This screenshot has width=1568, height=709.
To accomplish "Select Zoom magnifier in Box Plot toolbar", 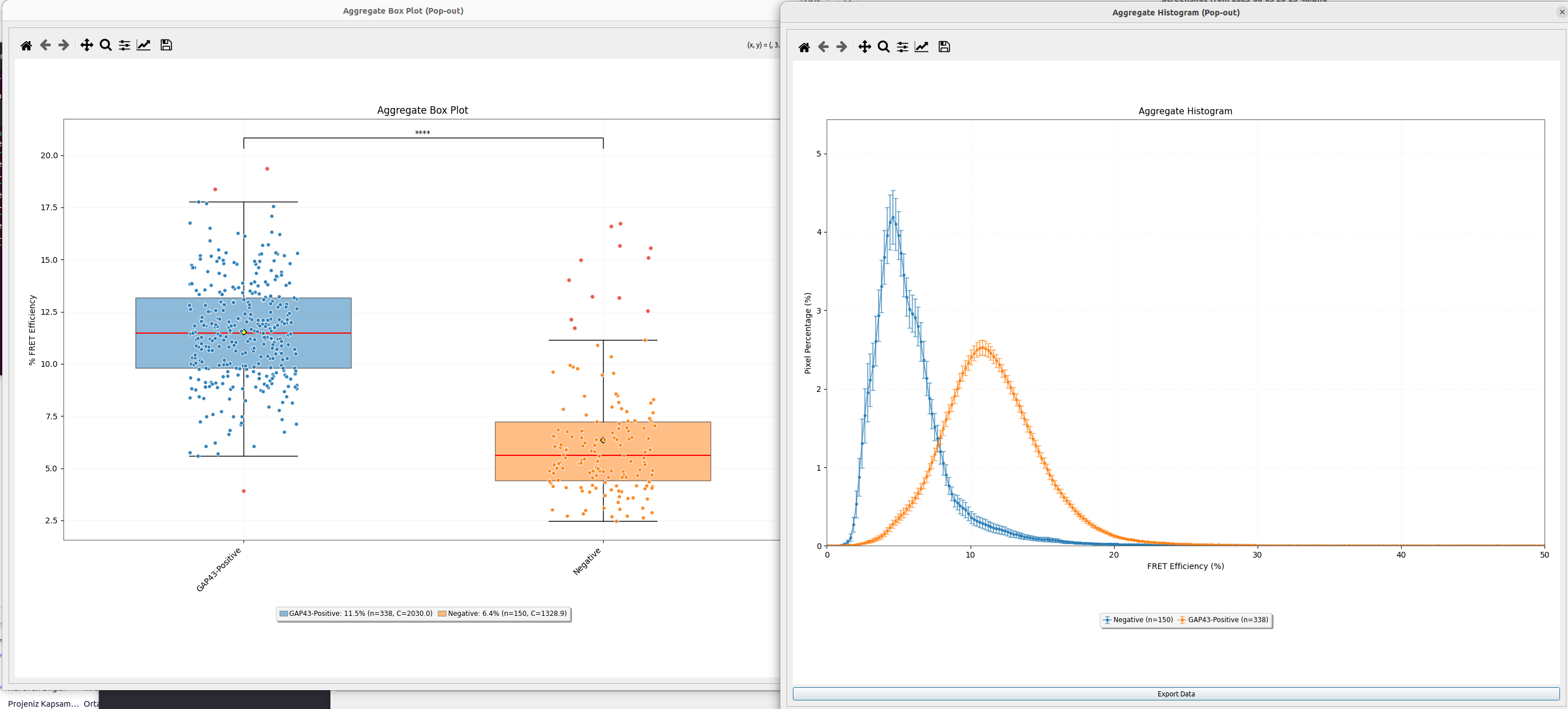I will [x=105, y=46].
